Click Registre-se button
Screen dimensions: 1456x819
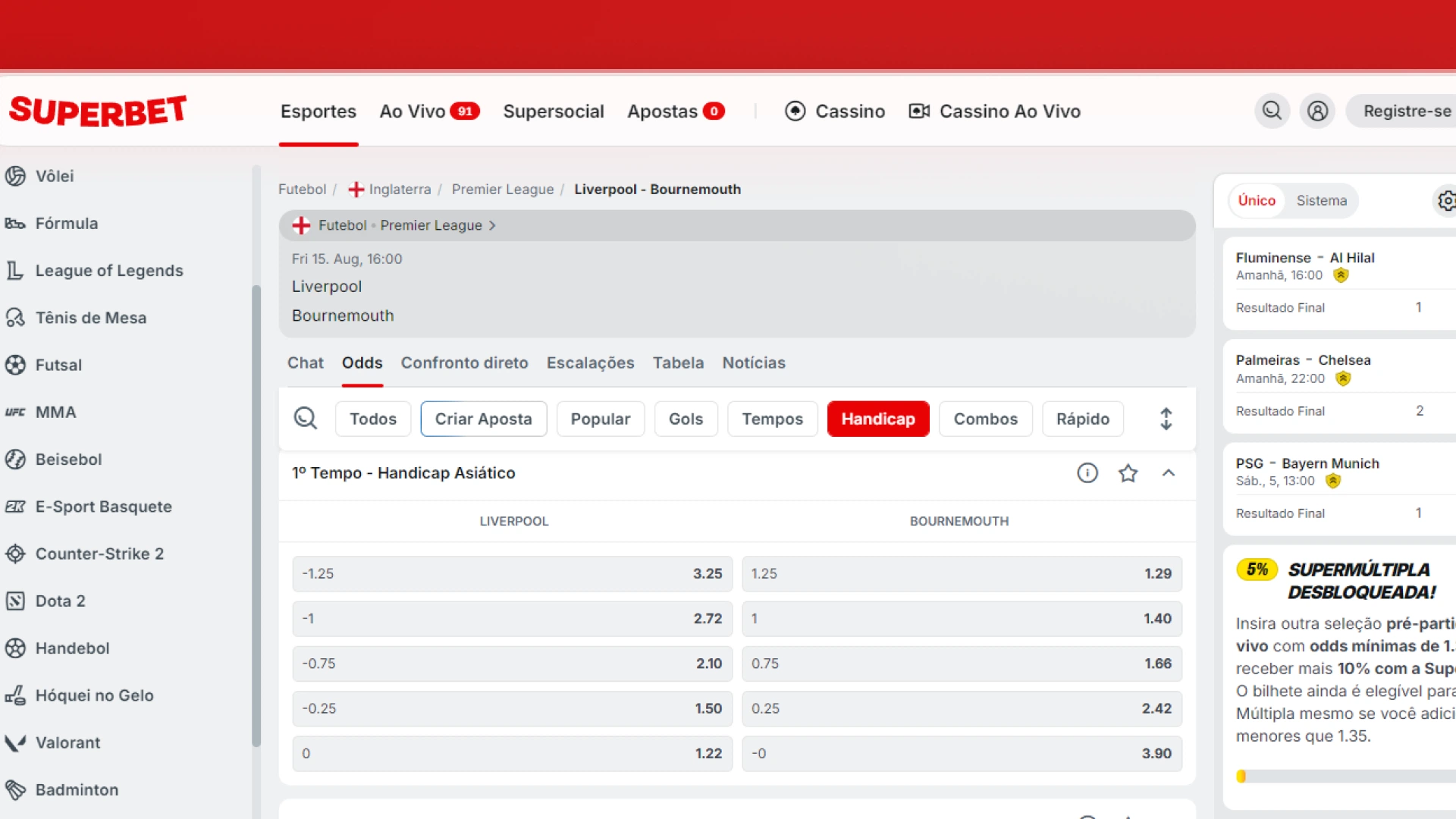[1403, 111]
